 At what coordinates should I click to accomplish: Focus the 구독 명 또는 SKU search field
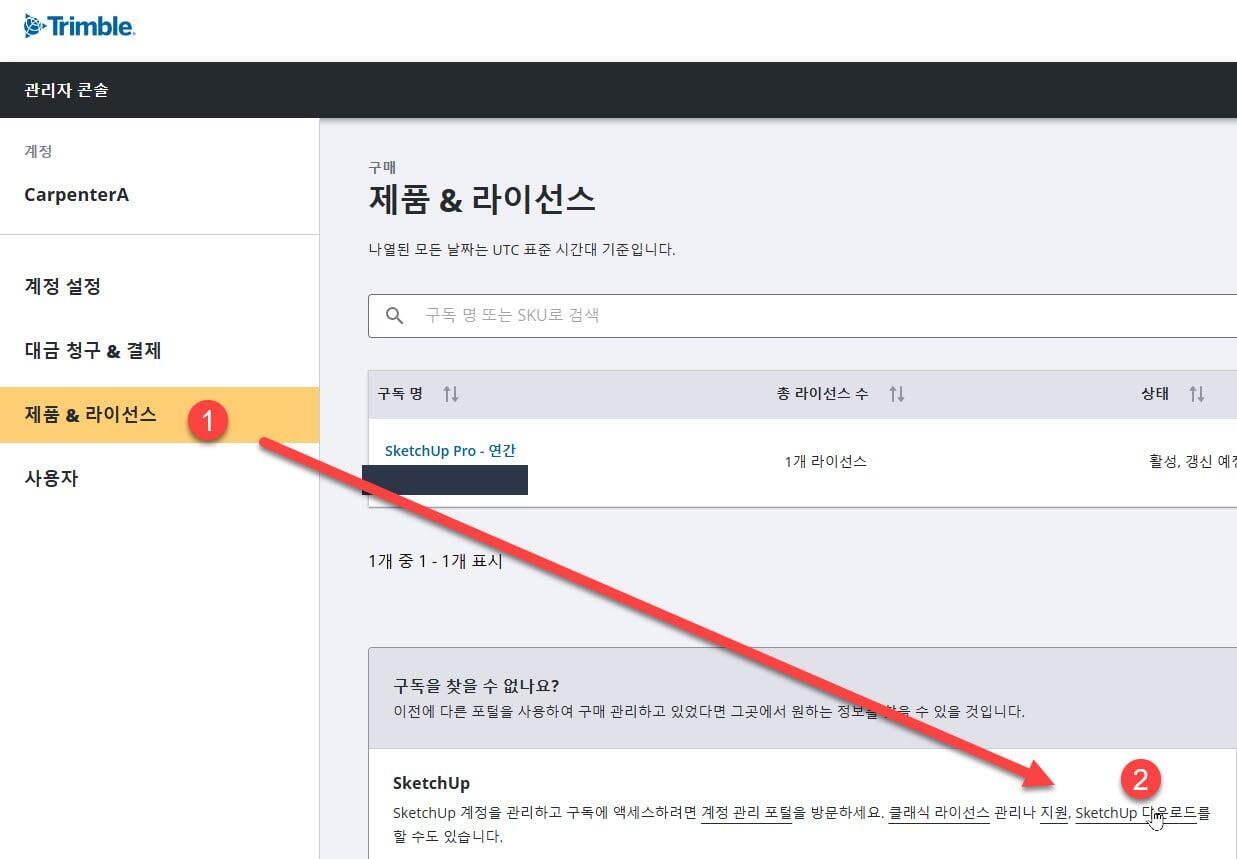click(x=800, y=315)
